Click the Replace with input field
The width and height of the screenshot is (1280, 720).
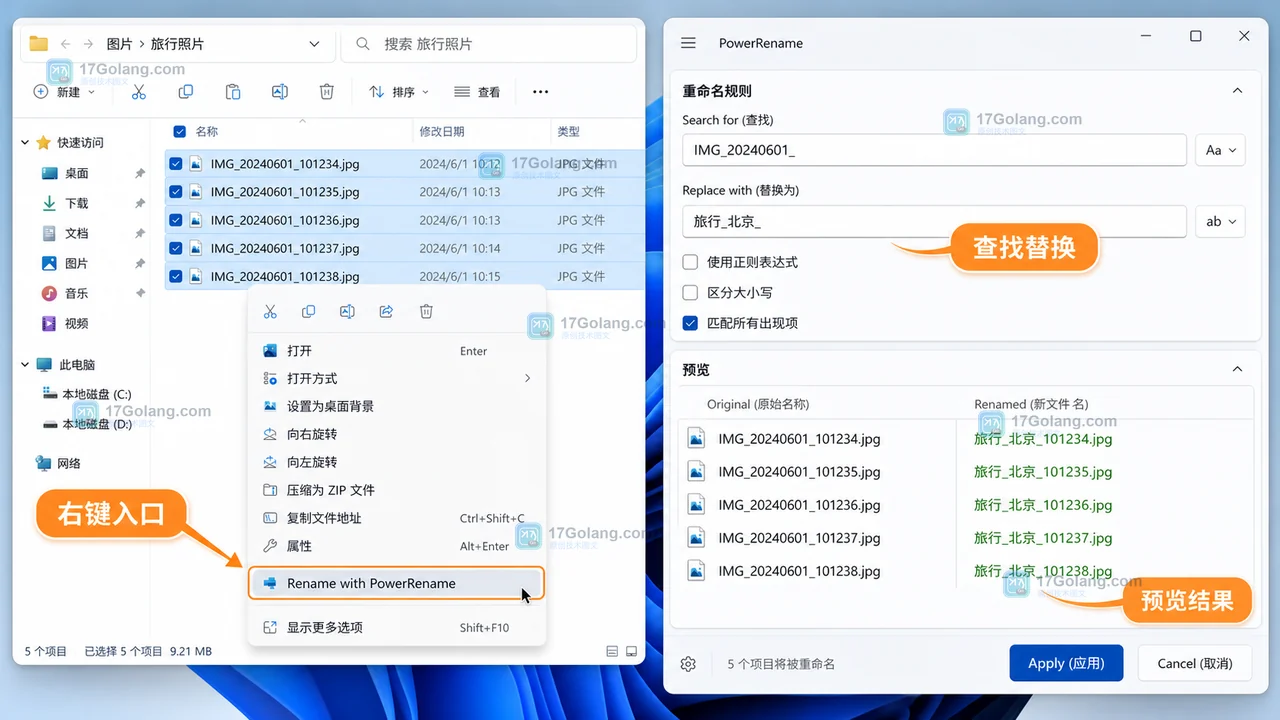(934, 221)
